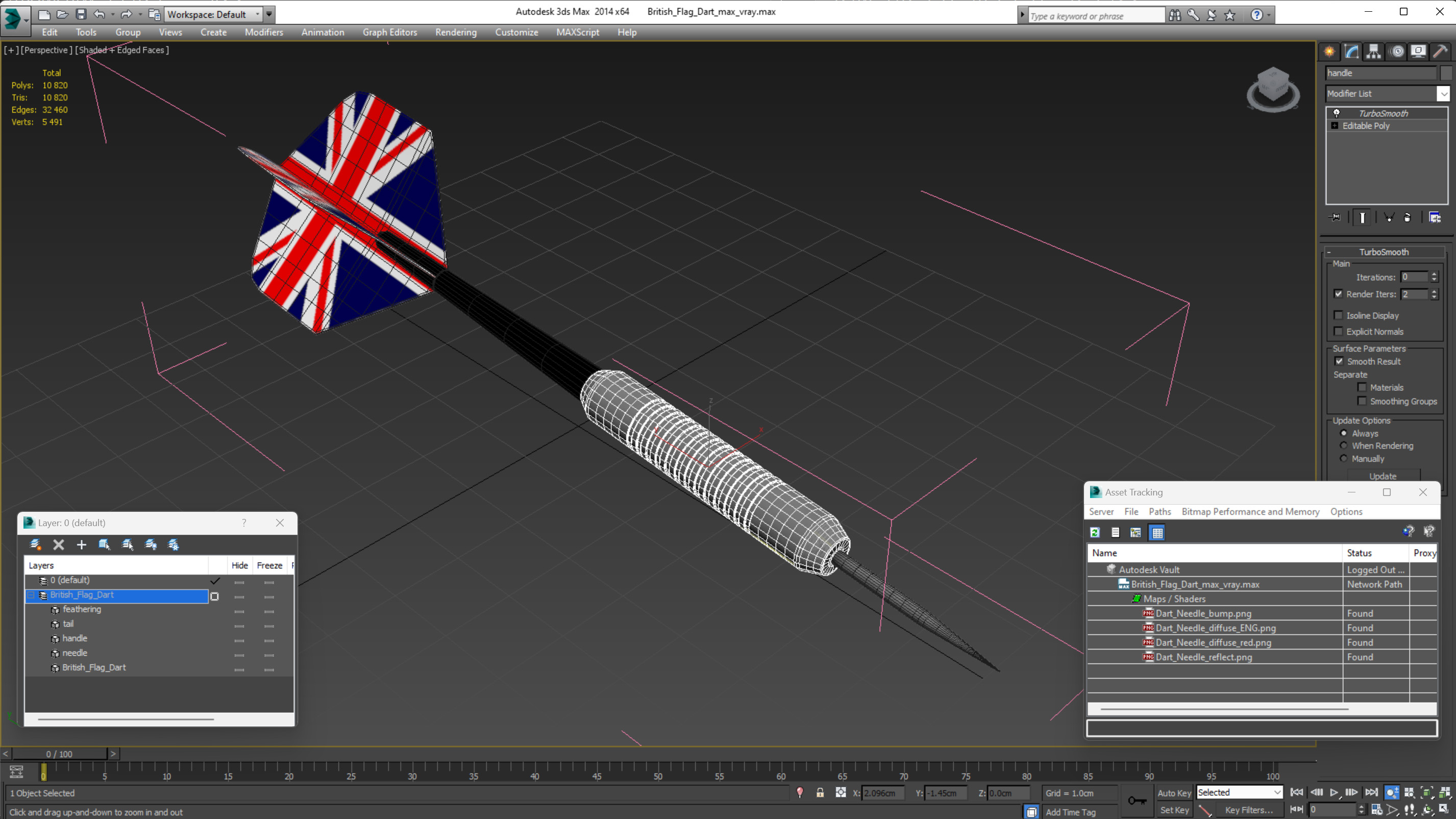Click Configure Modifier Sets icon
Screen dimensions: 1456x819
(1435, 217)
